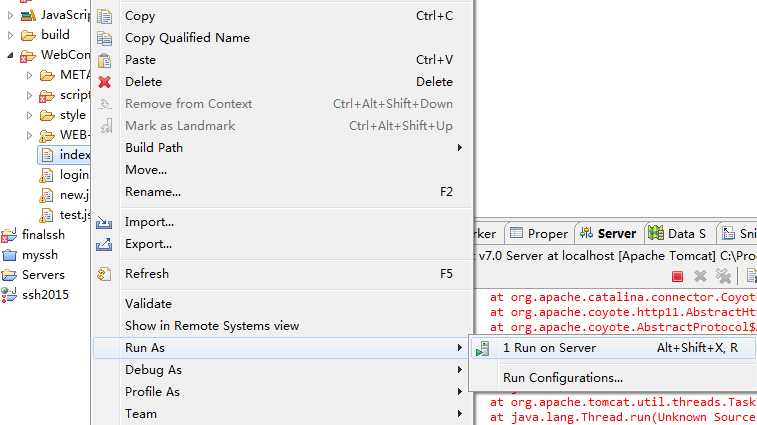
Task: Choose Delete from the context menu
Action: 281,82
